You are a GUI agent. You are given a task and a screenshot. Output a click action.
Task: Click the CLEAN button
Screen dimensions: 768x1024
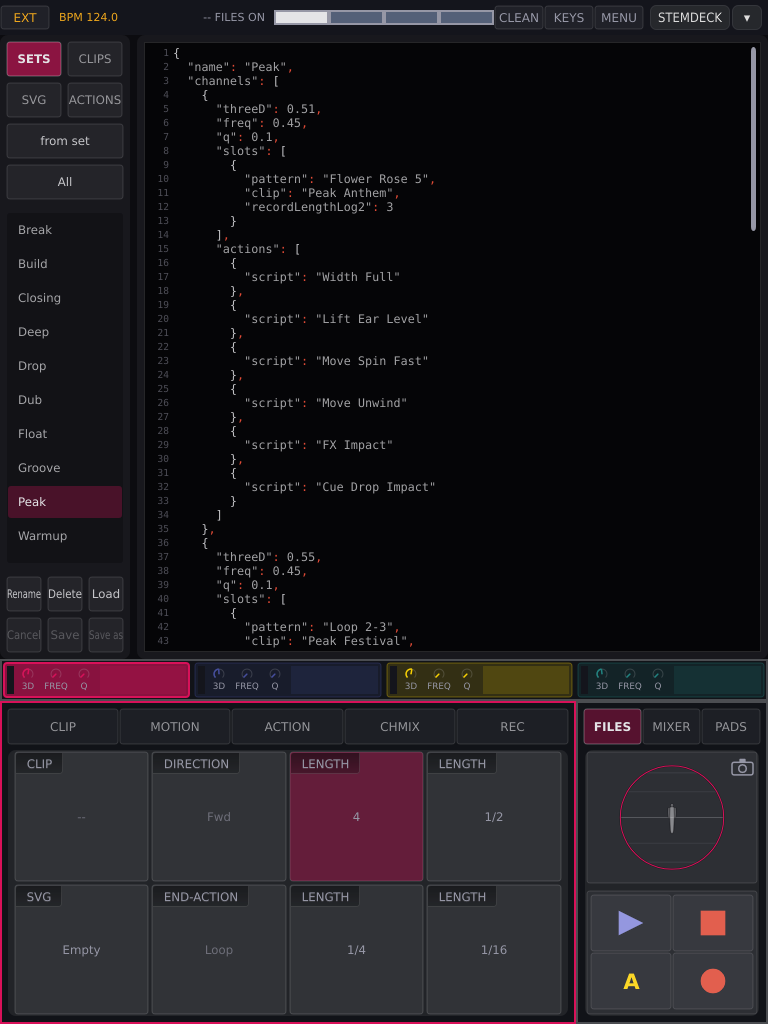coord(519,18)
